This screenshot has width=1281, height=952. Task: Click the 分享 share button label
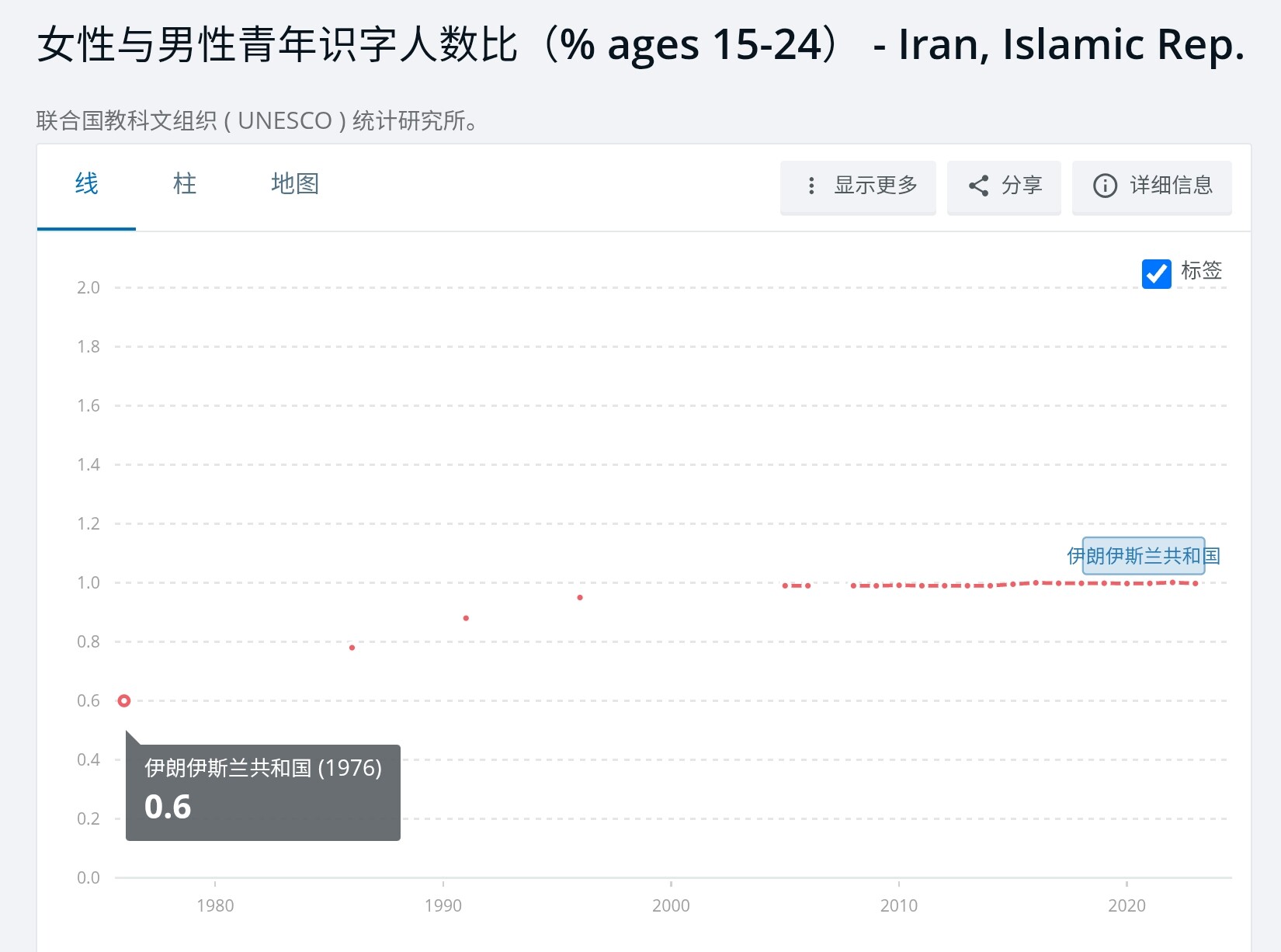coord(1022,186)
